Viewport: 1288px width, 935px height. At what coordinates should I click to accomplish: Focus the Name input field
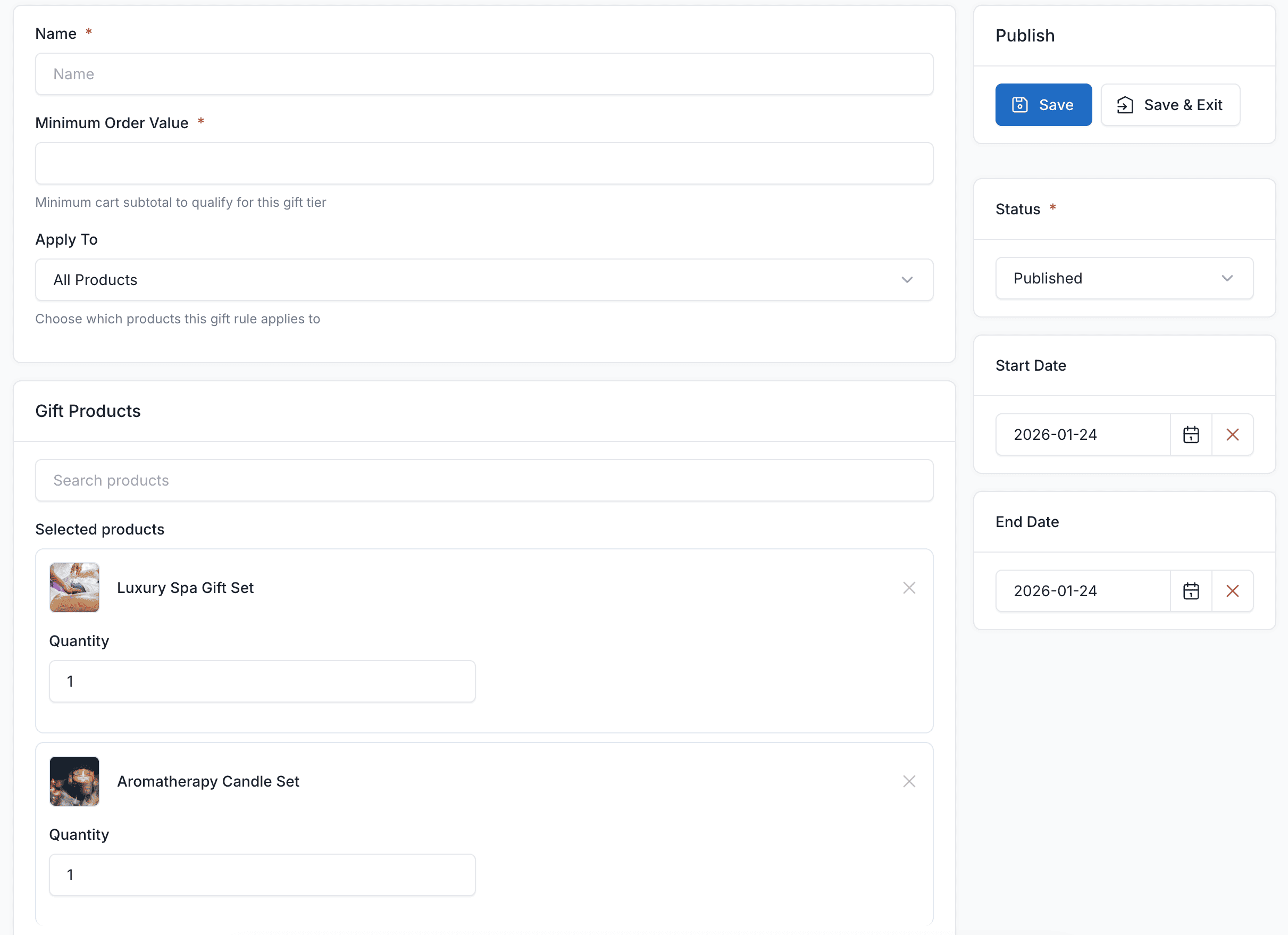click(x=484, y=74)
